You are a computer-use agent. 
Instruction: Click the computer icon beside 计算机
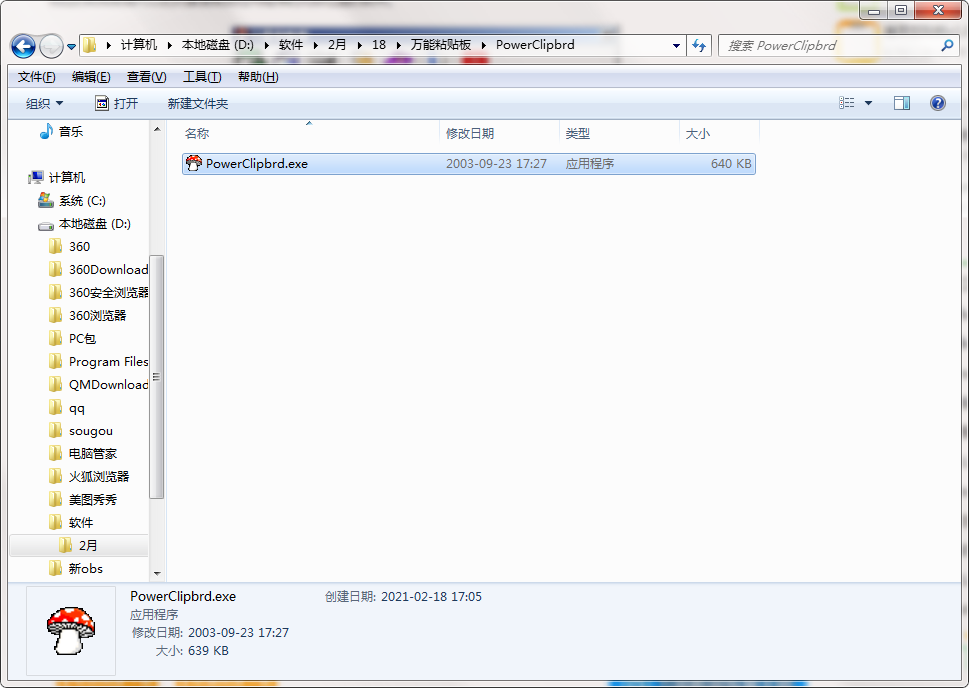coord(36,177)
